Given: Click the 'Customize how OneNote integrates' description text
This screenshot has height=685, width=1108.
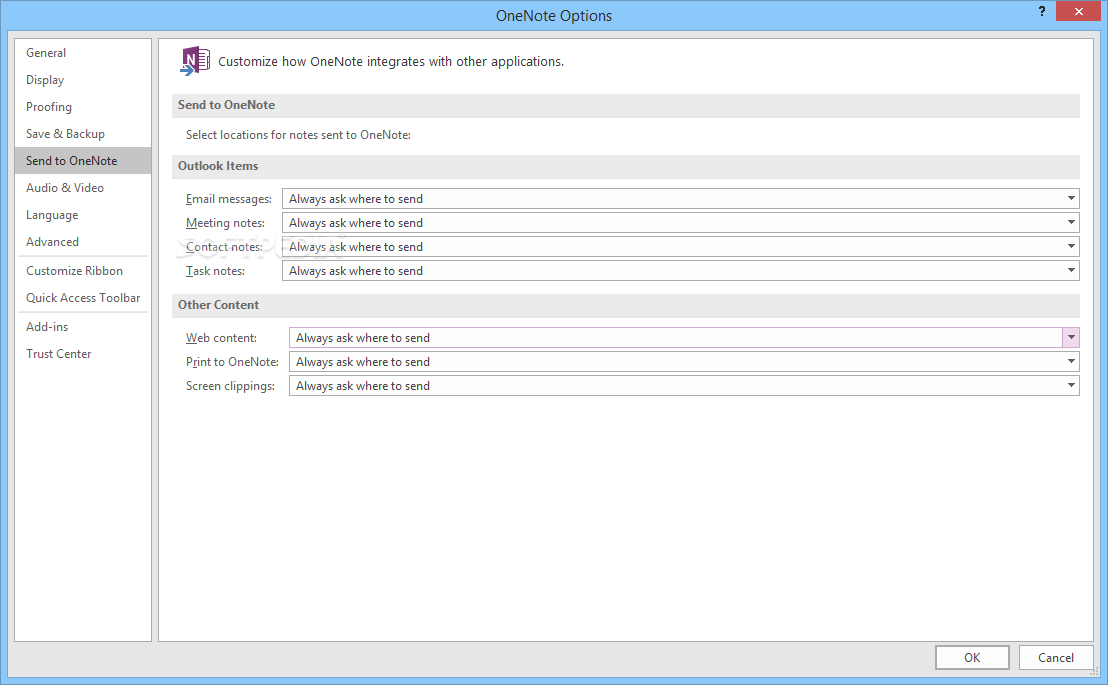Looking at the screenshot, I should coord(391,62).
